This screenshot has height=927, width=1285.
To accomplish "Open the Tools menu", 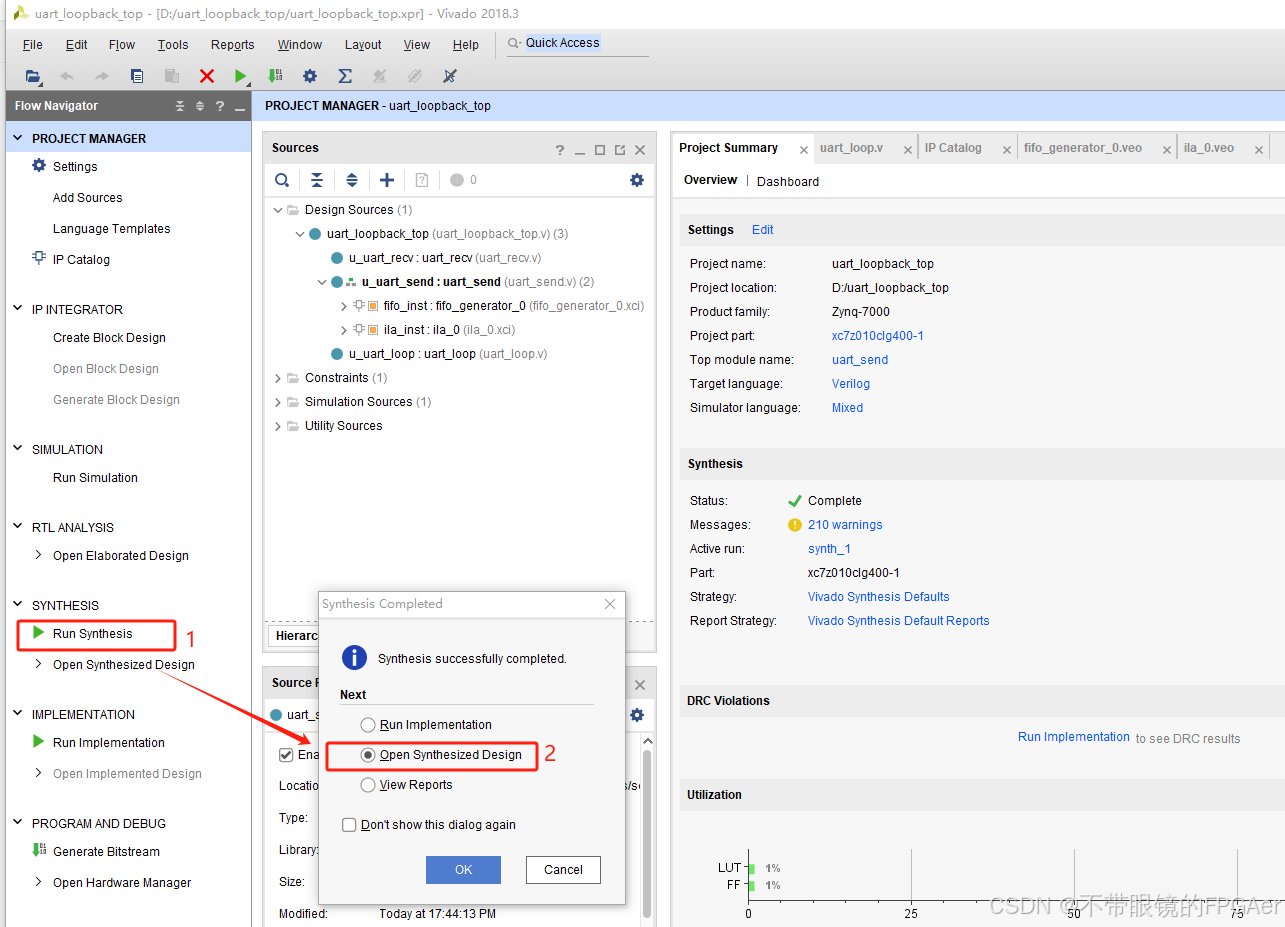I will click(x=173, y=44).
